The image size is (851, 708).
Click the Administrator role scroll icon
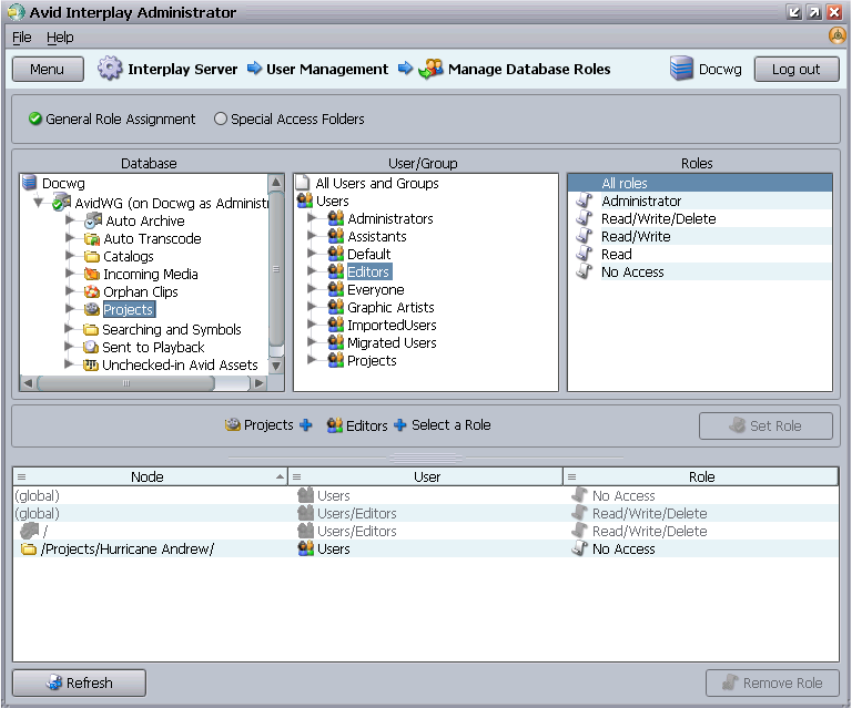point(584,200)
